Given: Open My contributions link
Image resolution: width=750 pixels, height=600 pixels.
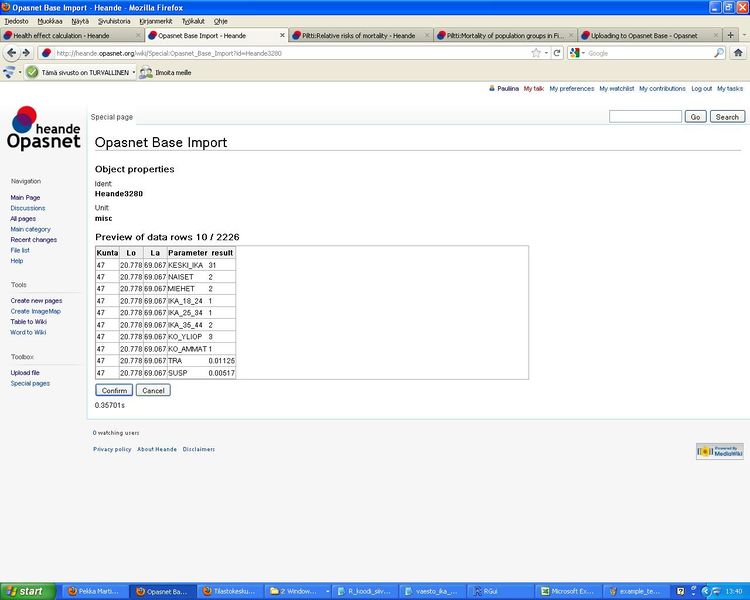Looking at the screenshot, I should coord(662,89).
